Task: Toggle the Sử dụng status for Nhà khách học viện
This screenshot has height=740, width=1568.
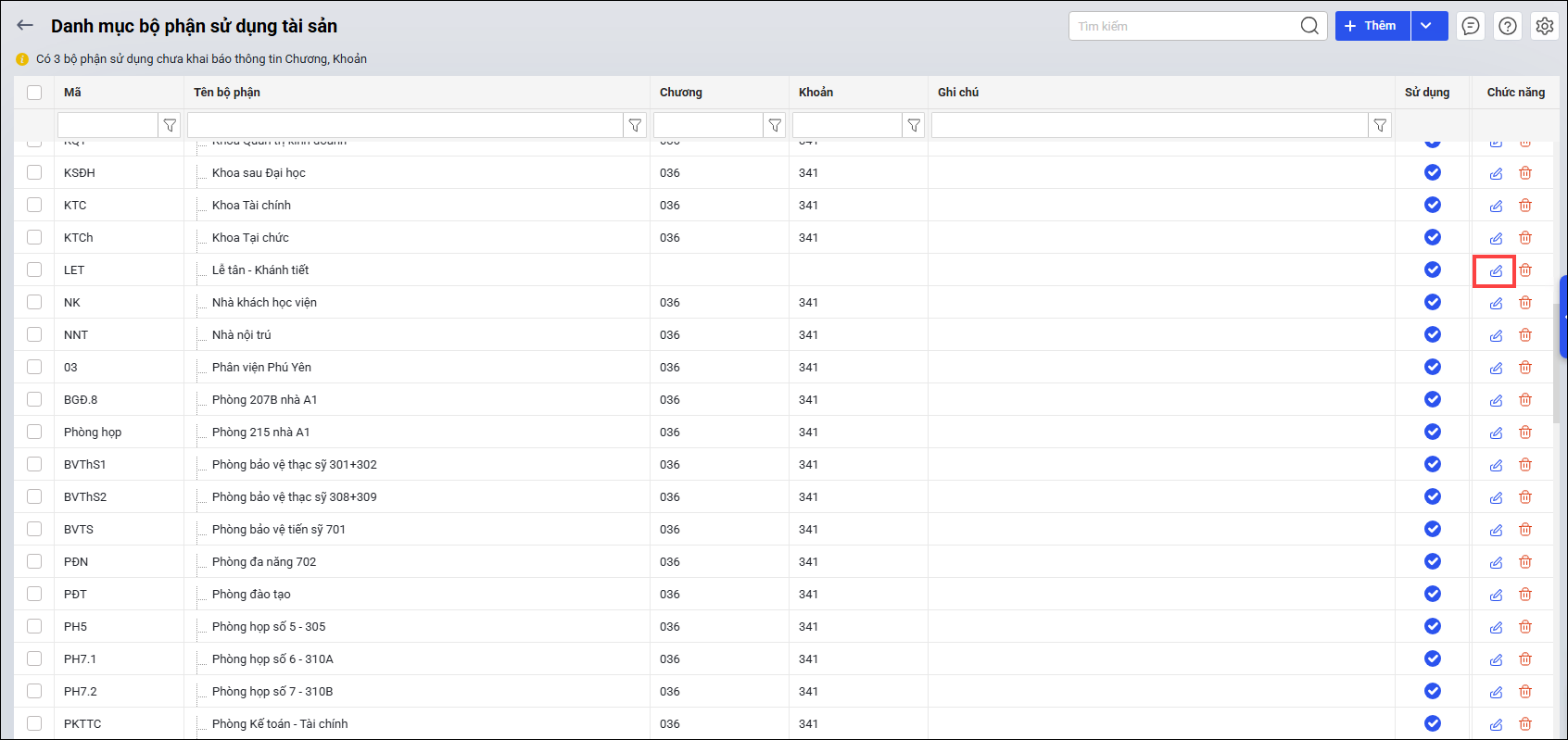Action: coord(1433,302)
